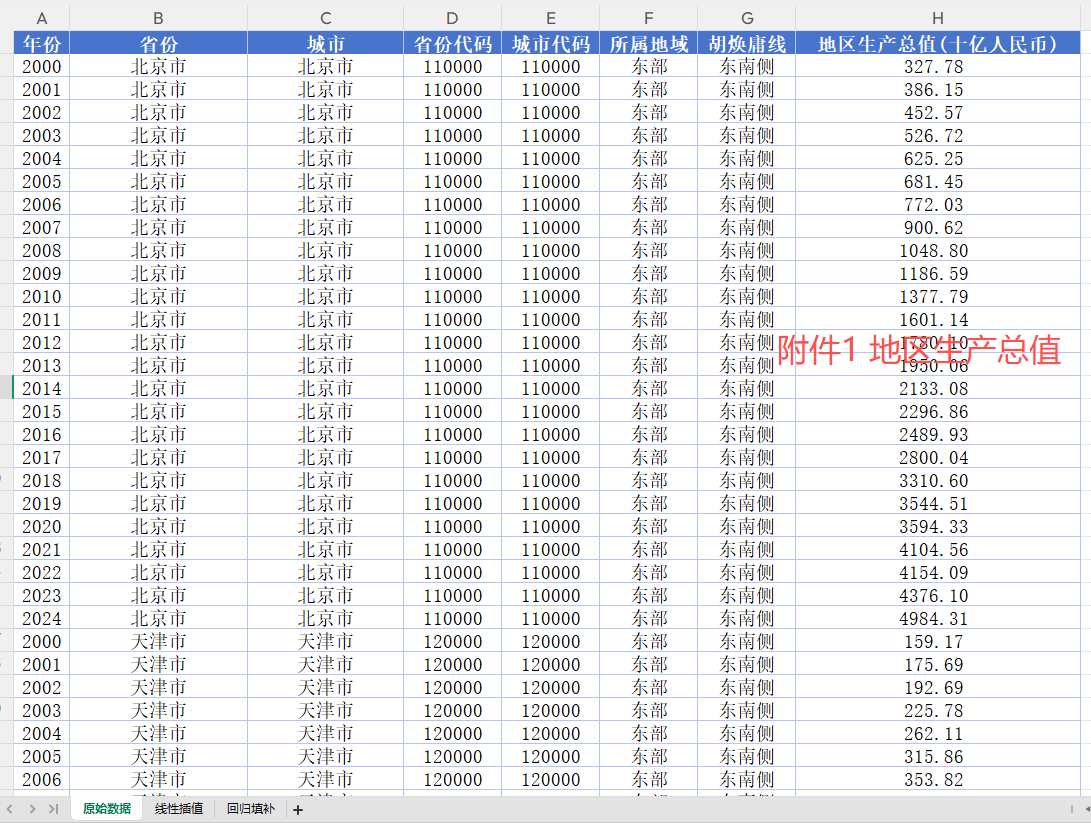Select column C header
1091x823 pixels.
pyautogui.click(x=326, y=19)
